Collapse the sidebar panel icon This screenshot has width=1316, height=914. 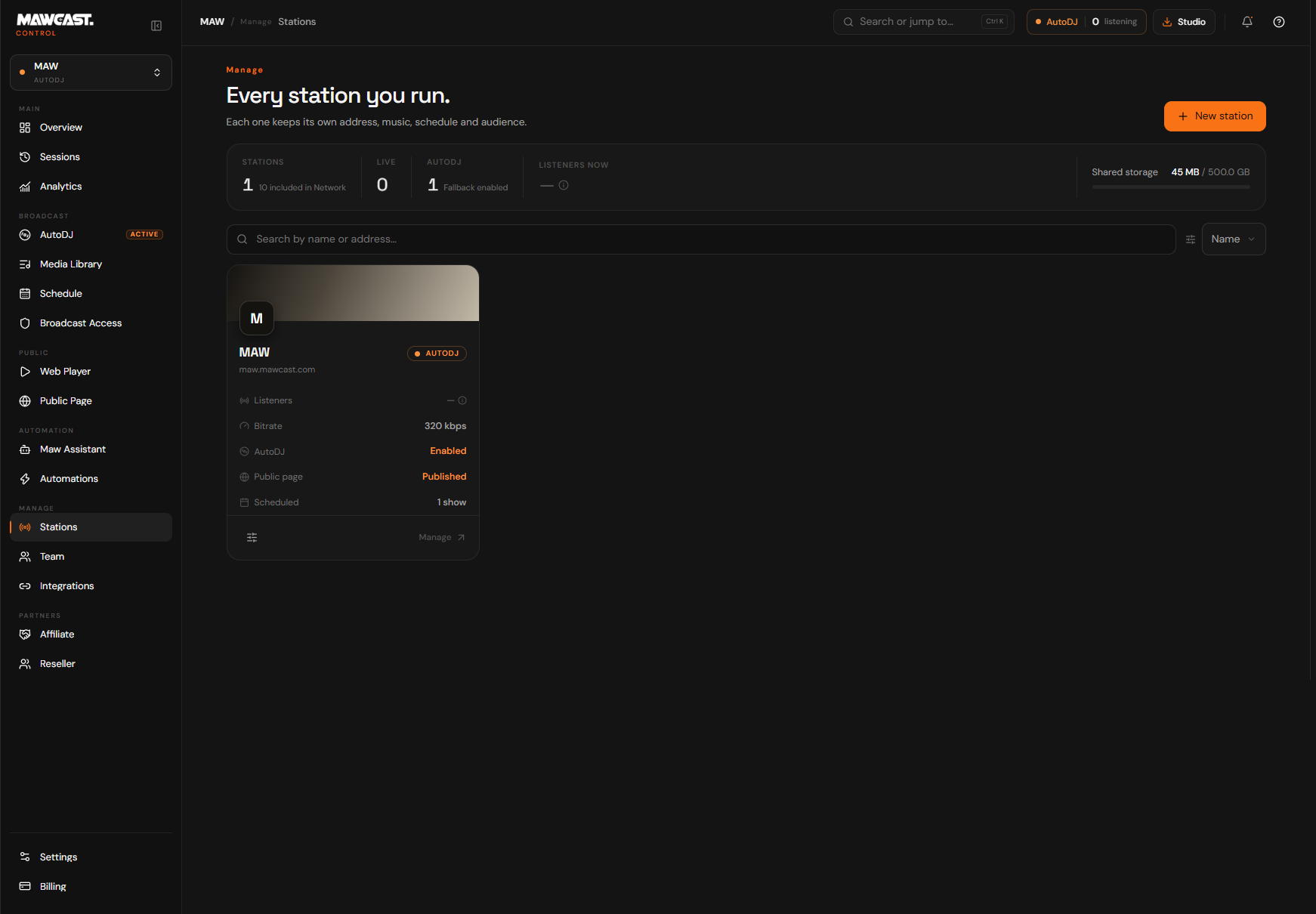tap(156, 26)
